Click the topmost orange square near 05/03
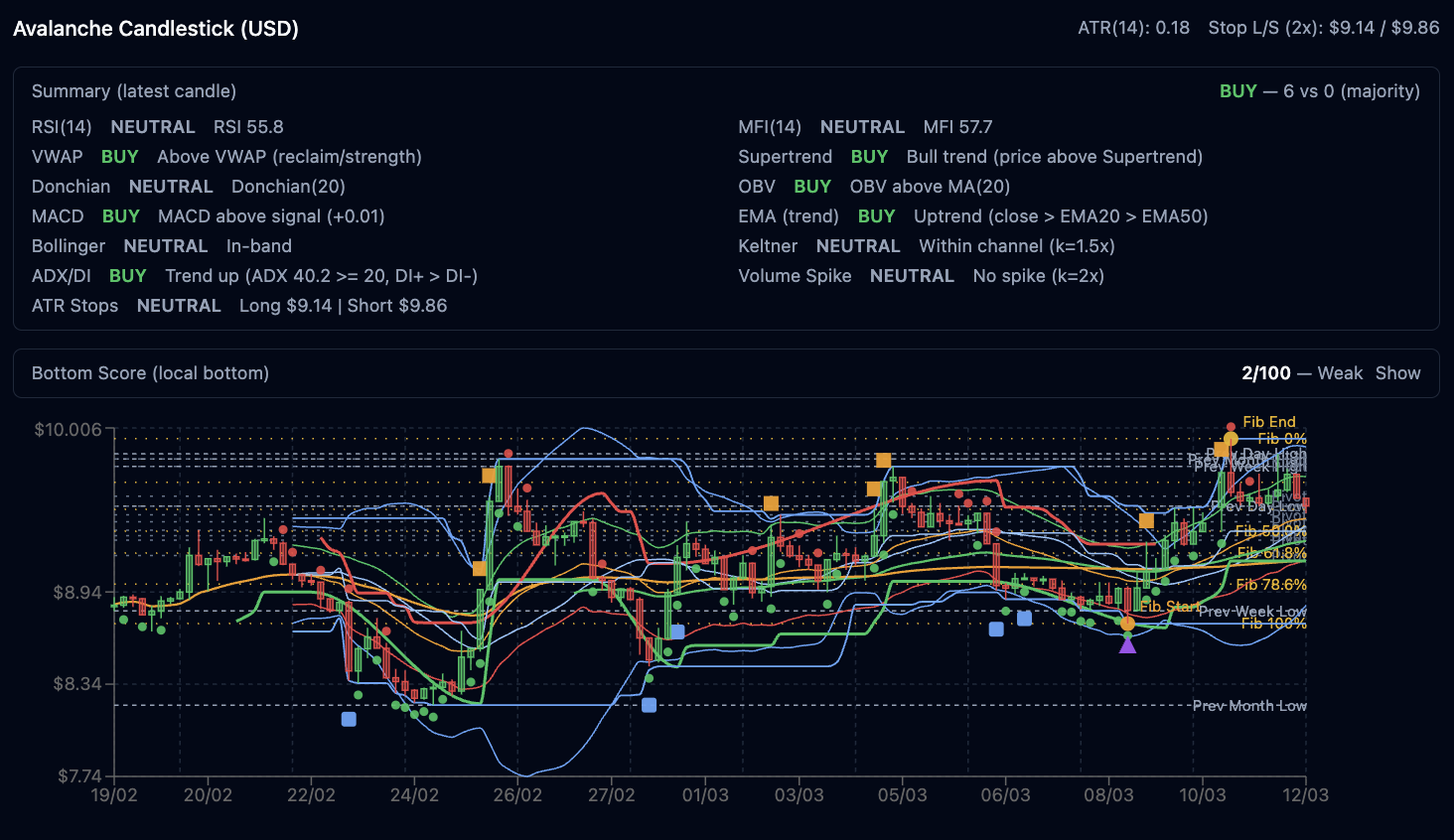This screenshot has height=840, width=1454. (x=883, y=460)
